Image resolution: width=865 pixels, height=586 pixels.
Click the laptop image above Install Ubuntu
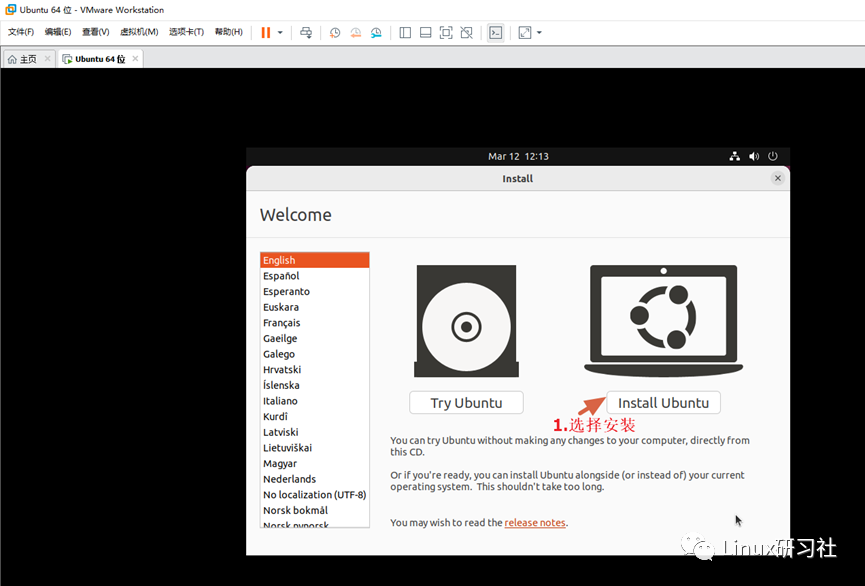click(x=664, y=320)
